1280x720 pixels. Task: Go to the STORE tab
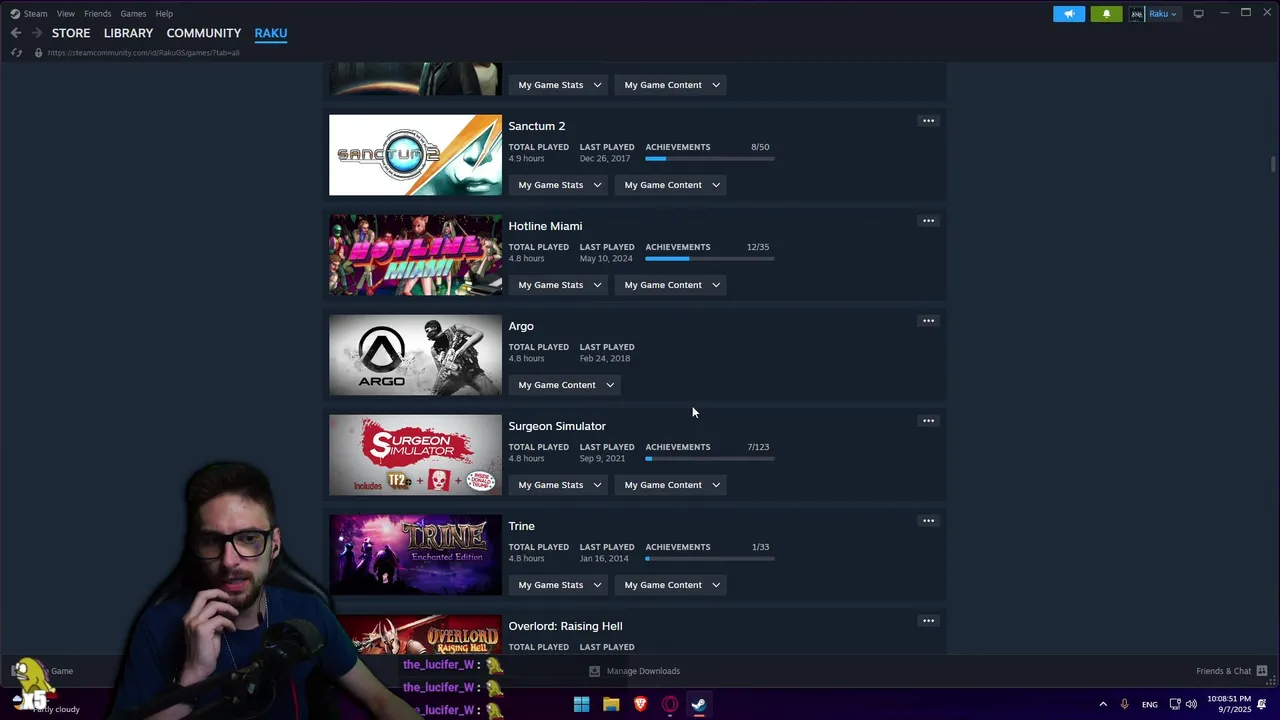(71, 33)
